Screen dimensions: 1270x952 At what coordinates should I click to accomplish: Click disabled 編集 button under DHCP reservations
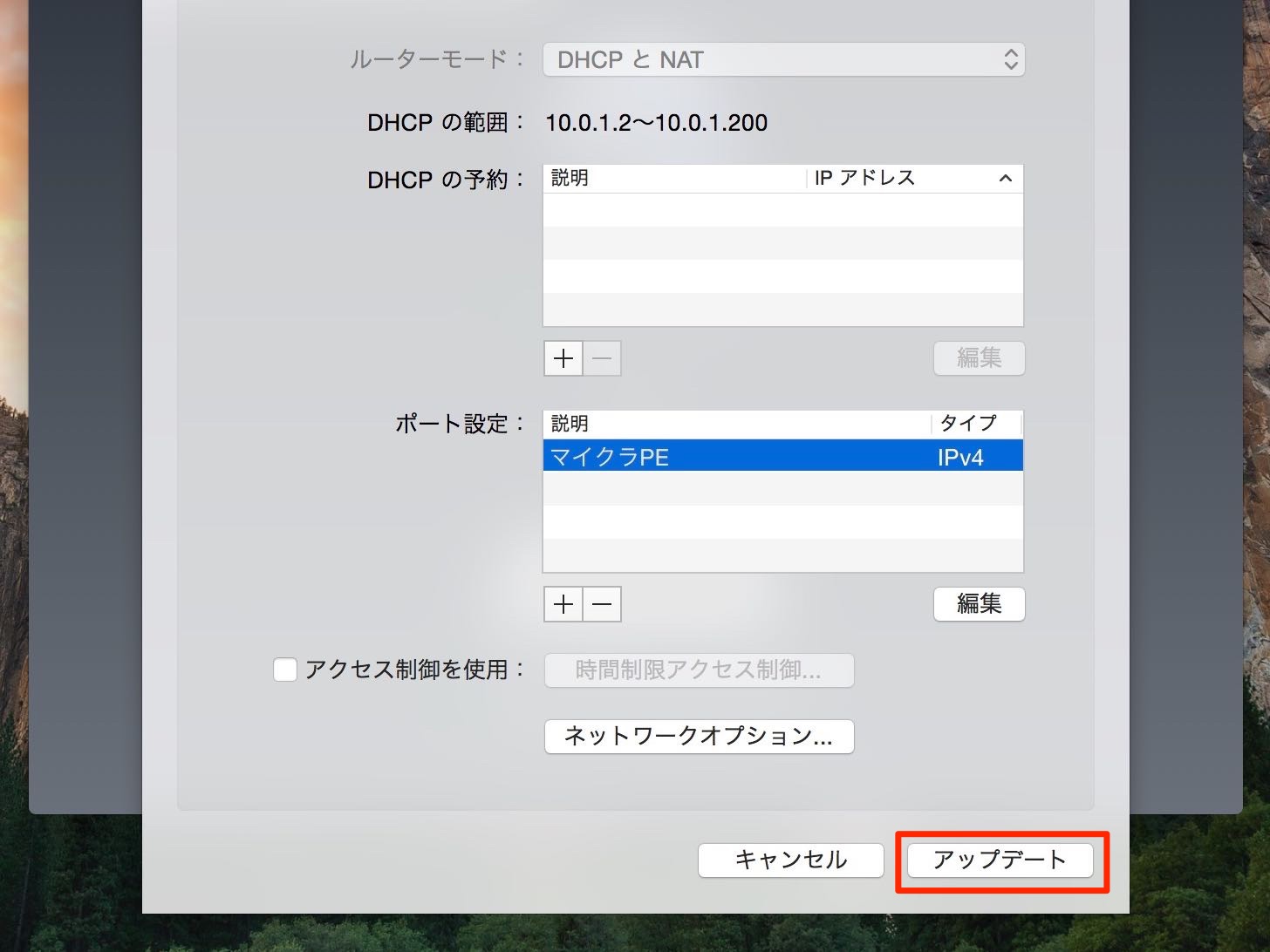click(979, 358)
